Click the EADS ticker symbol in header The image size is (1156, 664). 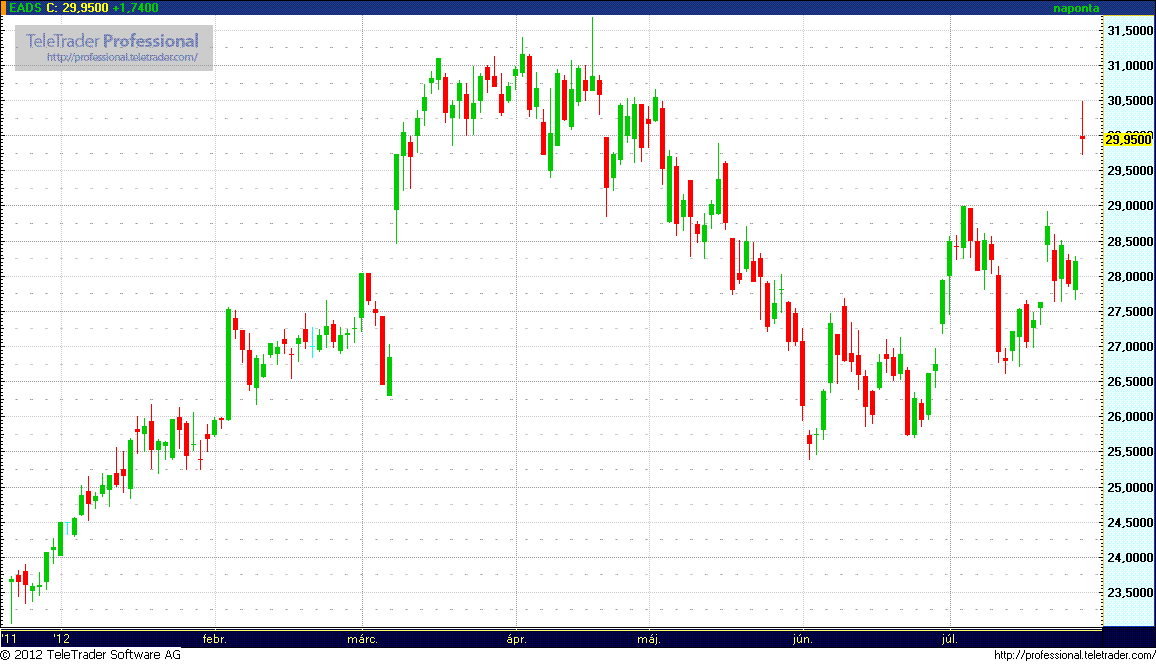coord(26,8)
